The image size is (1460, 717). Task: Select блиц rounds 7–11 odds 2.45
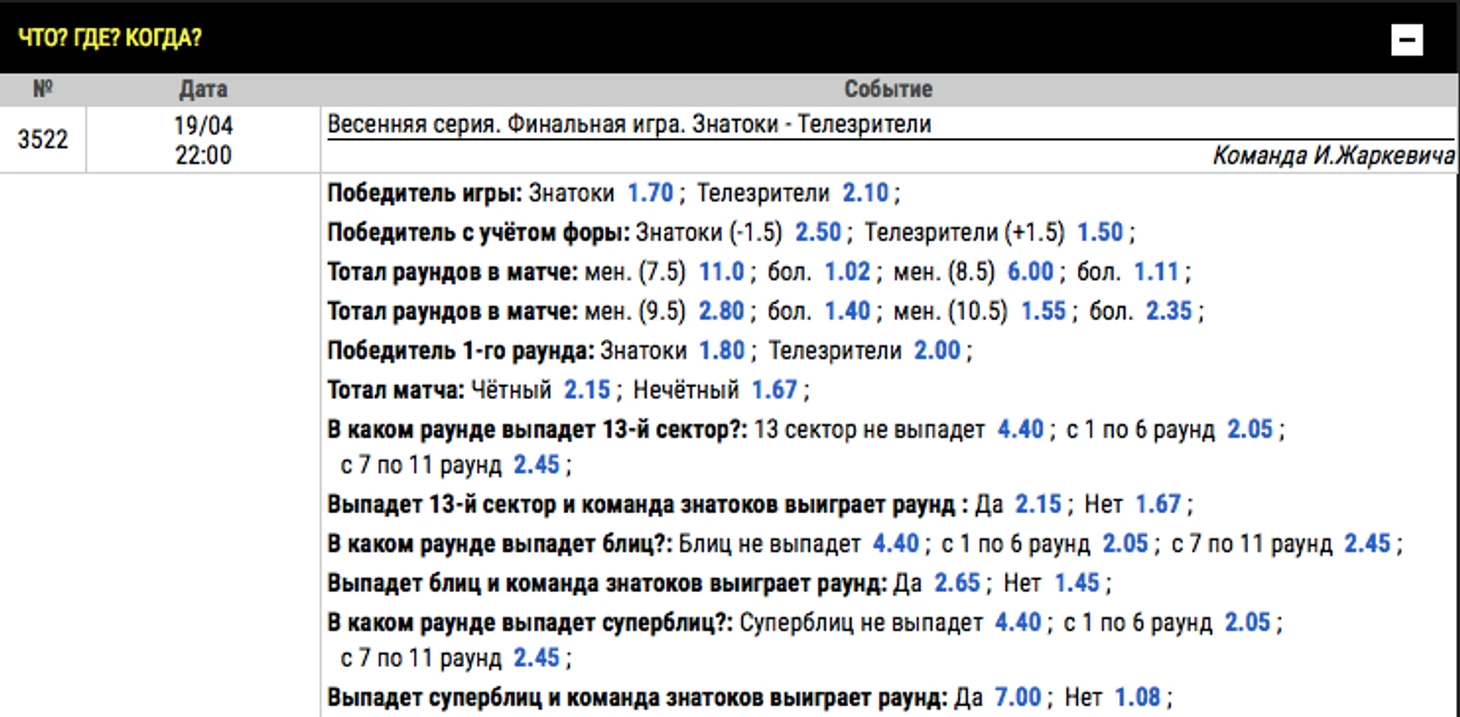[x=1368, y=543]
